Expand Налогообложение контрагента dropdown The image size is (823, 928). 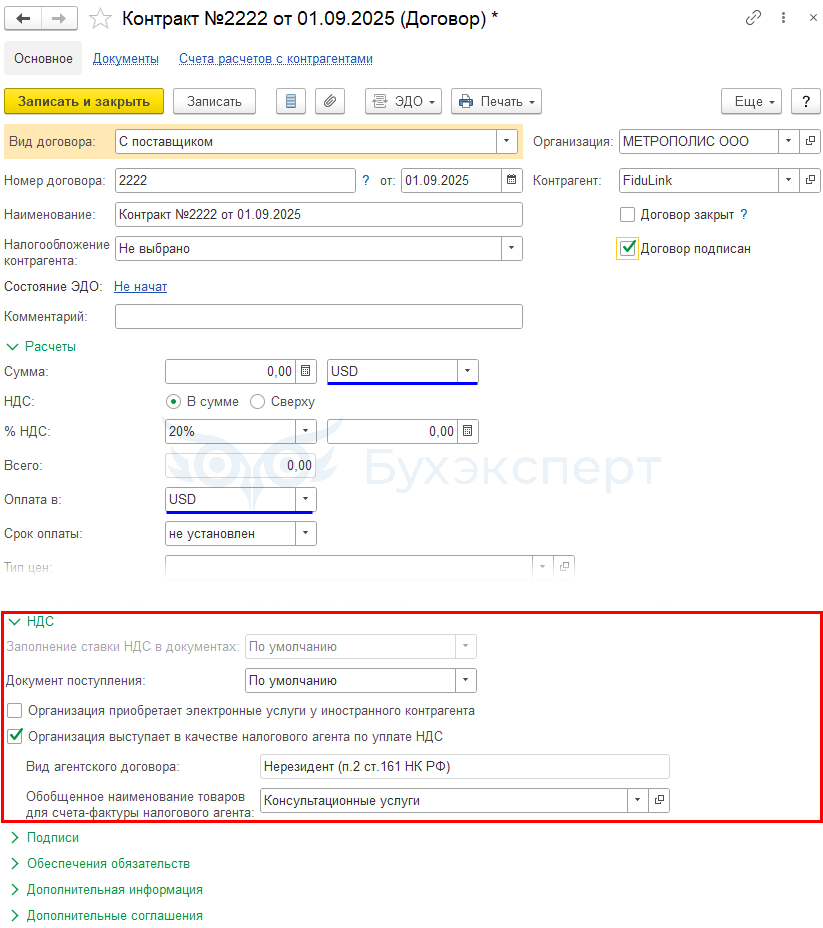tap(511, 248)
